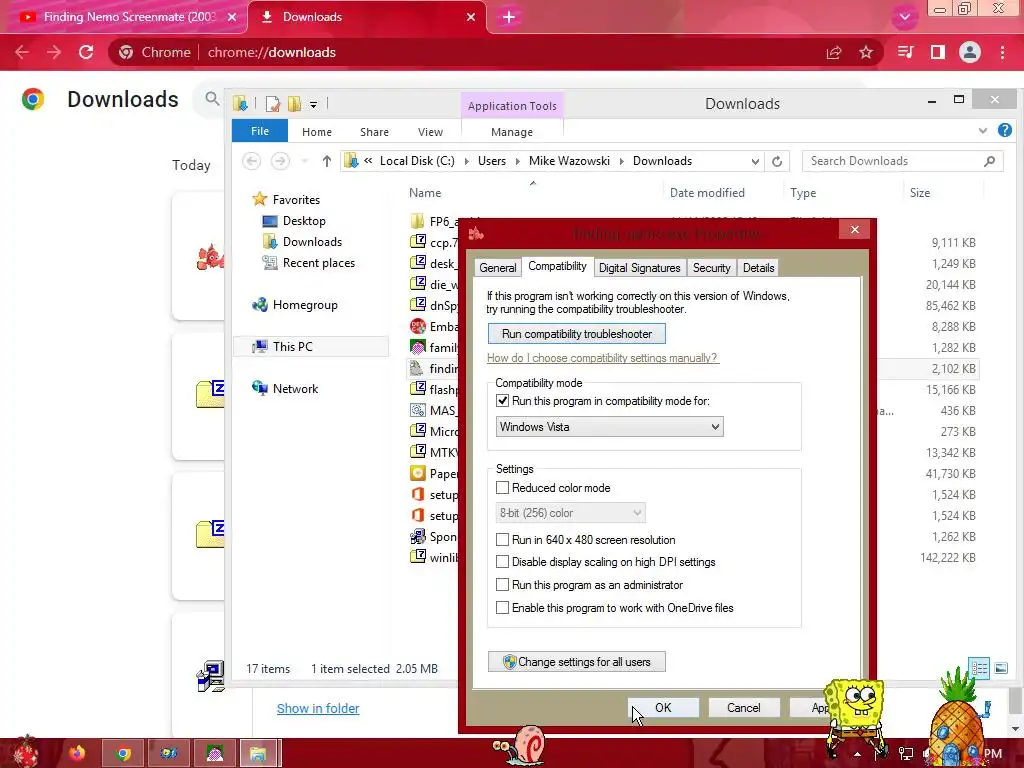
Task: Select Recent places in navigation pane
Action: [x=319, y=263]
